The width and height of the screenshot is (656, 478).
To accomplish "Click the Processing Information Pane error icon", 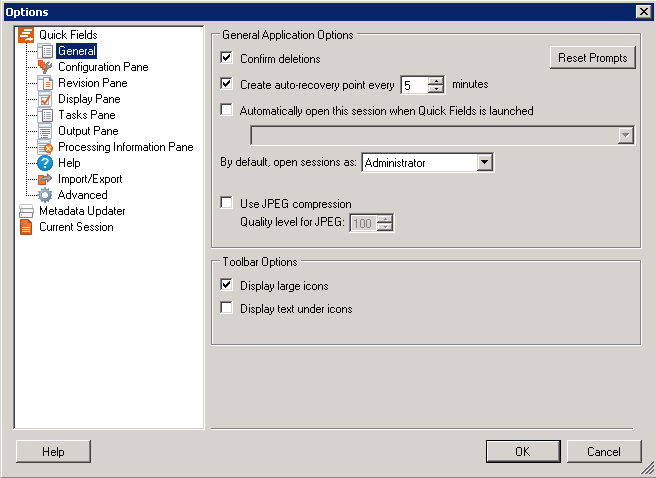I will point(45,147).
